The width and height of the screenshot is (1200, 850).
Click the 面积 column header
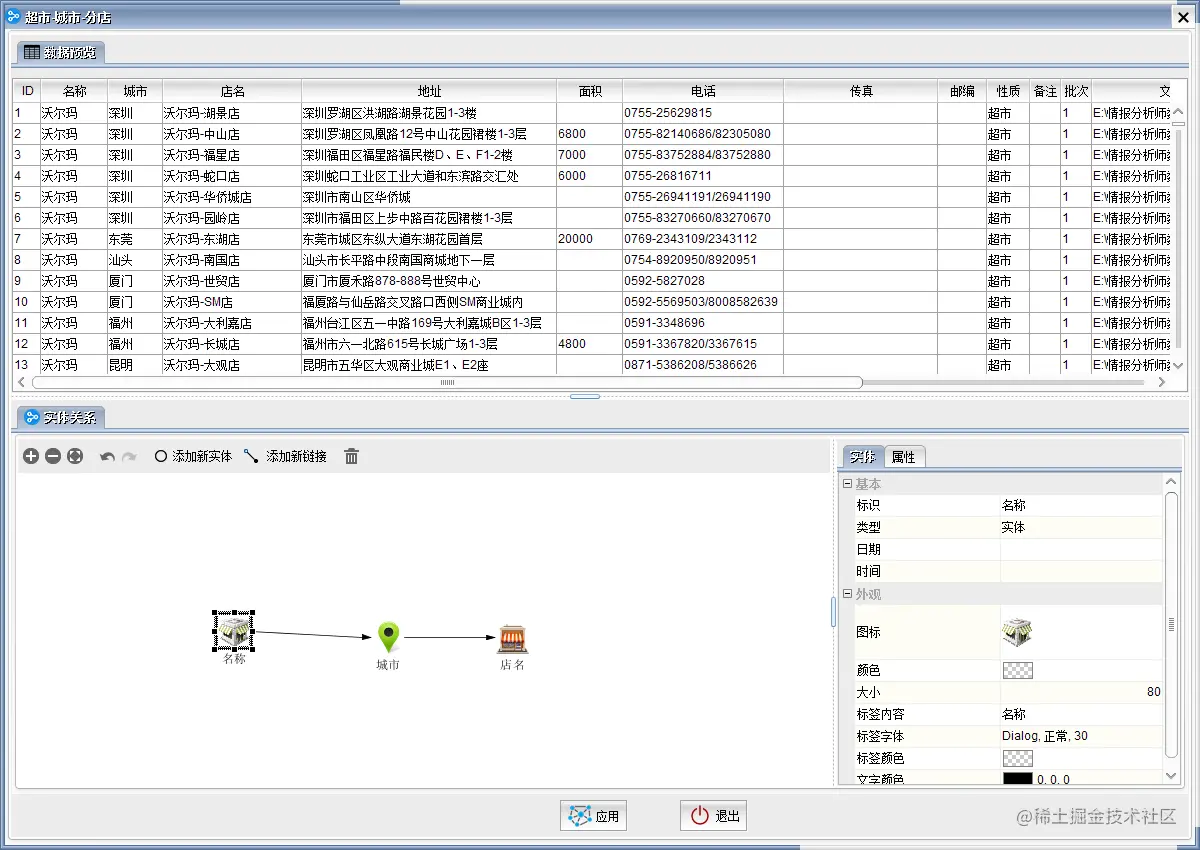590,91
